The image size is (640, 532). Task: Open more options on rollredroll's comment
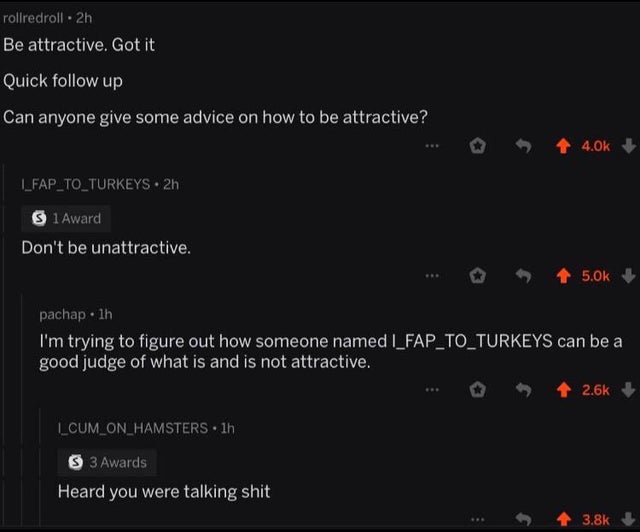pyautogui.click(x=431, y=145)
